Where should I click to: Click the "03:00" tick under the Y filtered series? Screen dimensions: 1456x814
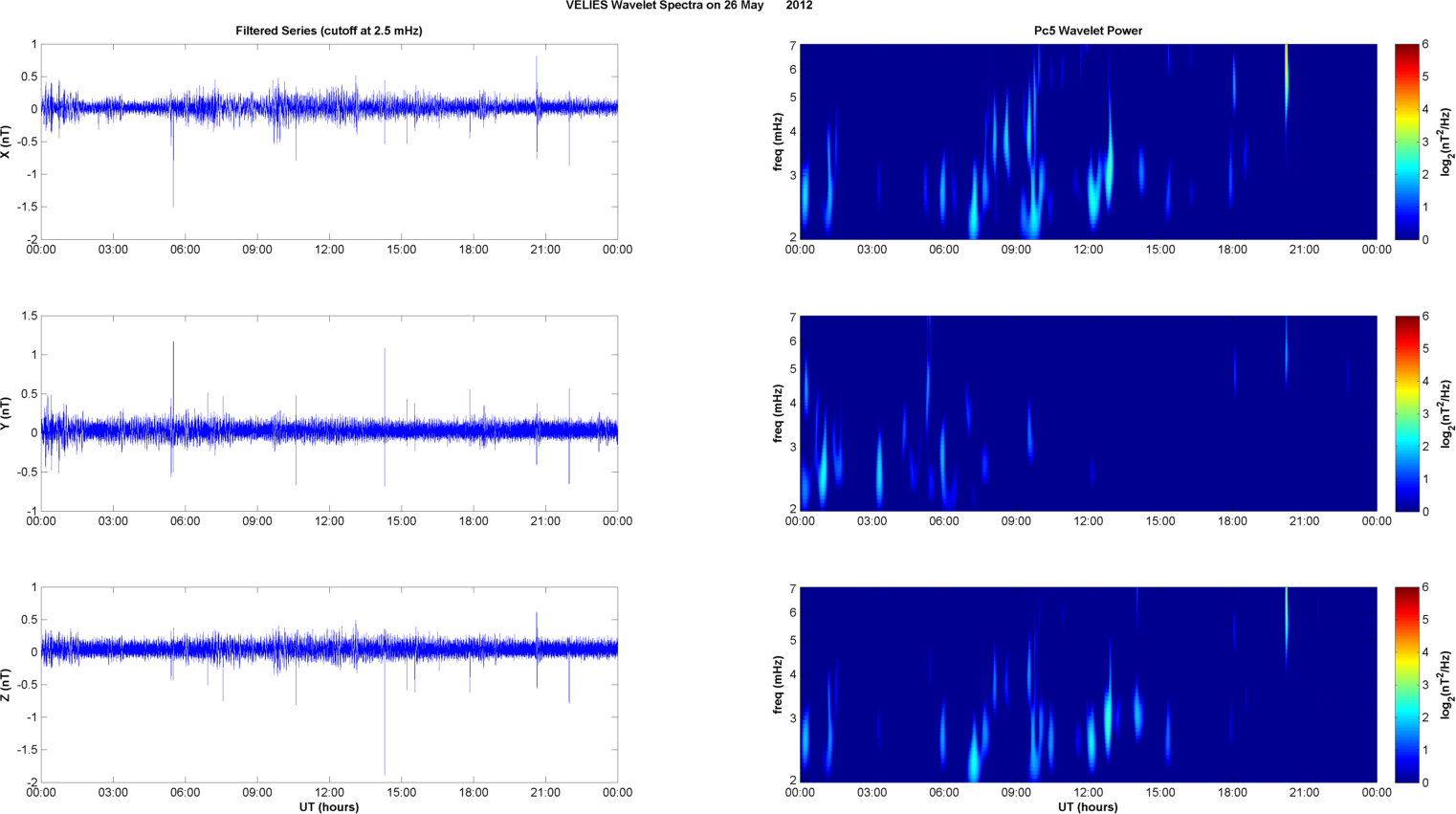pos(113,521)
